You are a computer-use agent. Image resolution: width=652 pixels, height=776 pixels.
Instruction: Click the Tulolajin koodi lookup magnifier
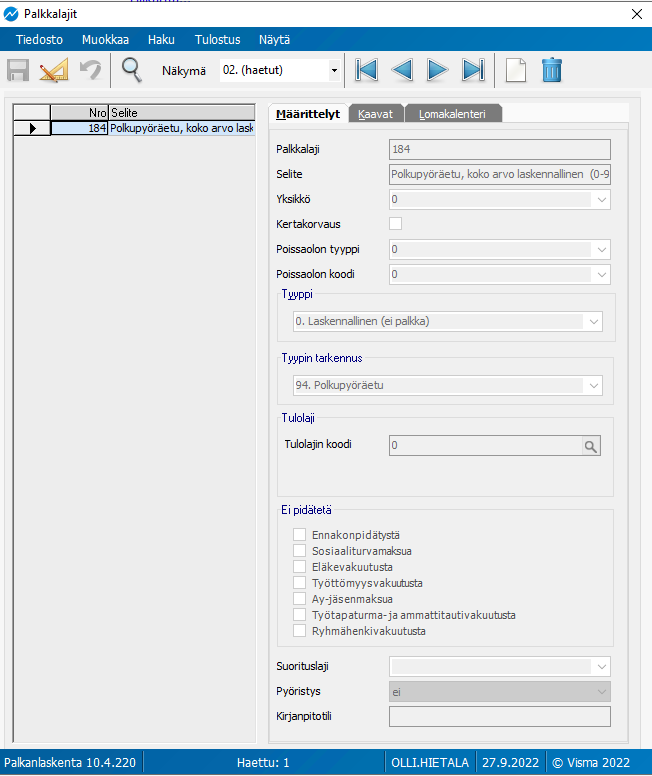click(591, 446)
